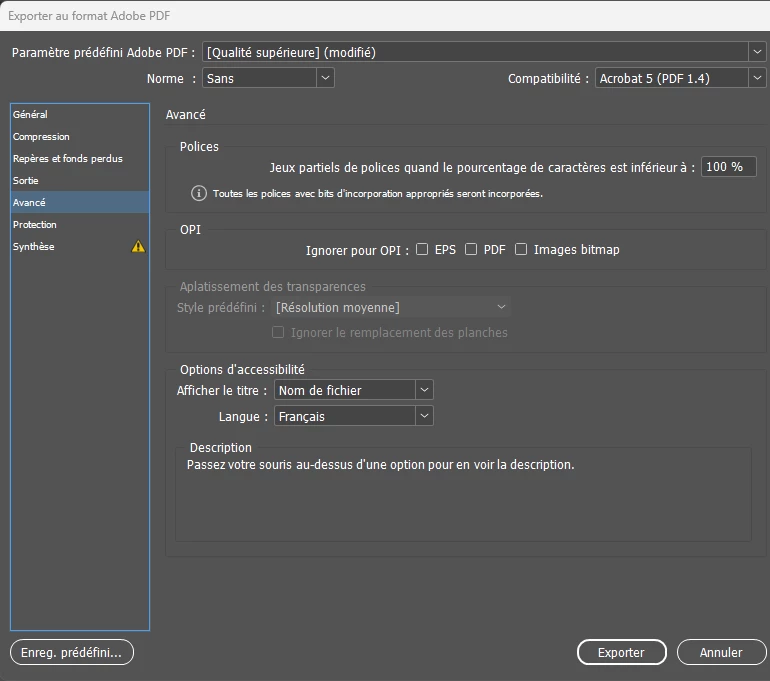This screenshot has width=770, height=681.
Task: Click the yellow warning icon beside Synthèse
Action: coord(138,246)
